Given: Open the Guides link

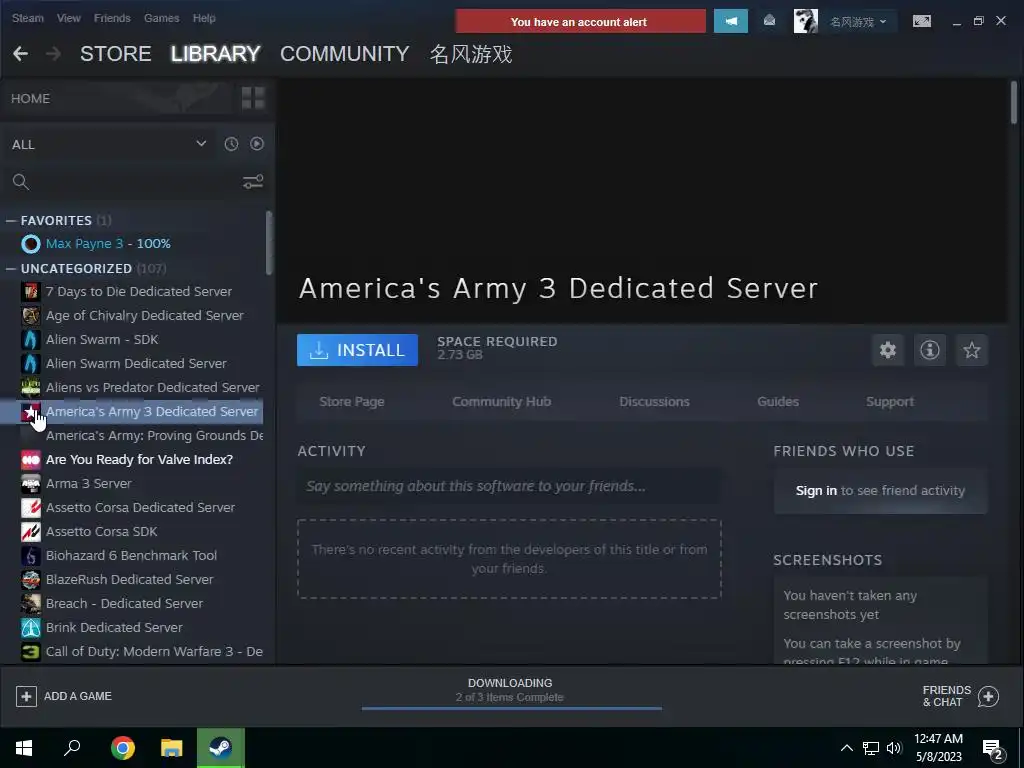Looking at the screenshot, I should [778, 402].
